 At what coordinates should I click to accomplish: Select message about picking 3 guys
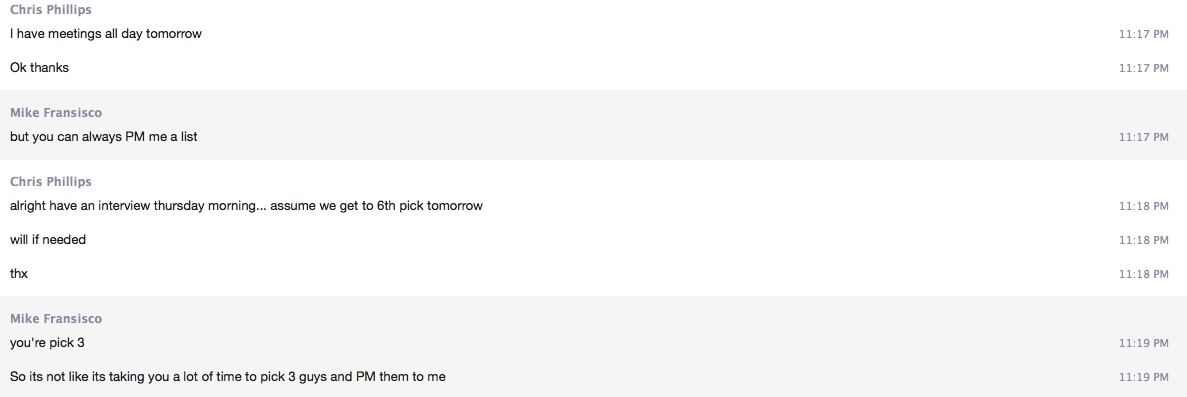click(228, 377)
